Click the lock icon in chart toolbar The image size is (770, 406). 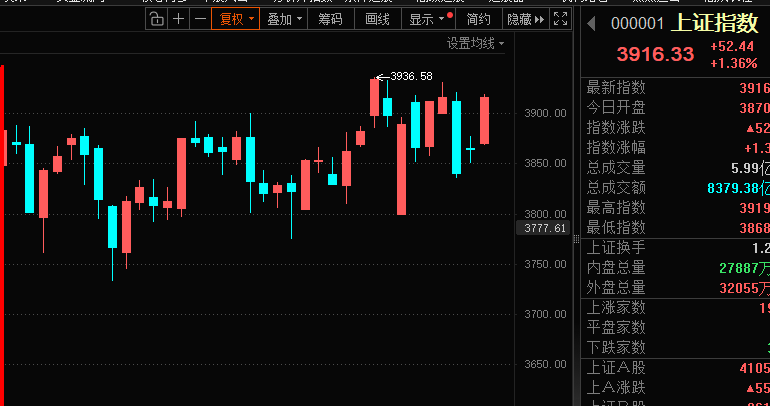click(157, 18)
